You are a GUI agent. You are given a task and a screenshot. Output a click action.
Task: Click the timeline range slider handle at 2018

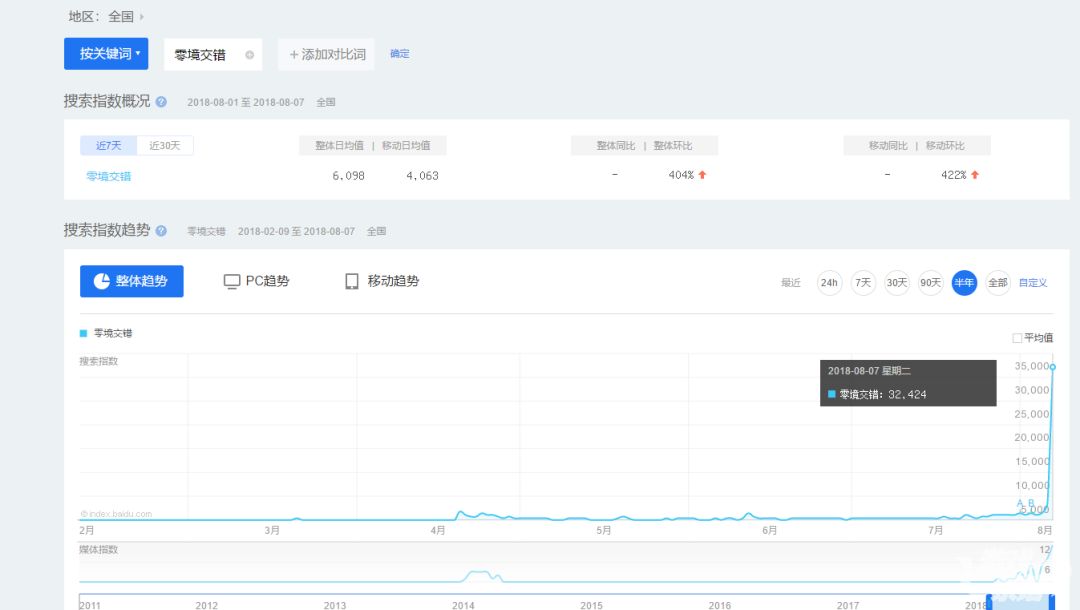pyautogui.click(x=989, y=602)
